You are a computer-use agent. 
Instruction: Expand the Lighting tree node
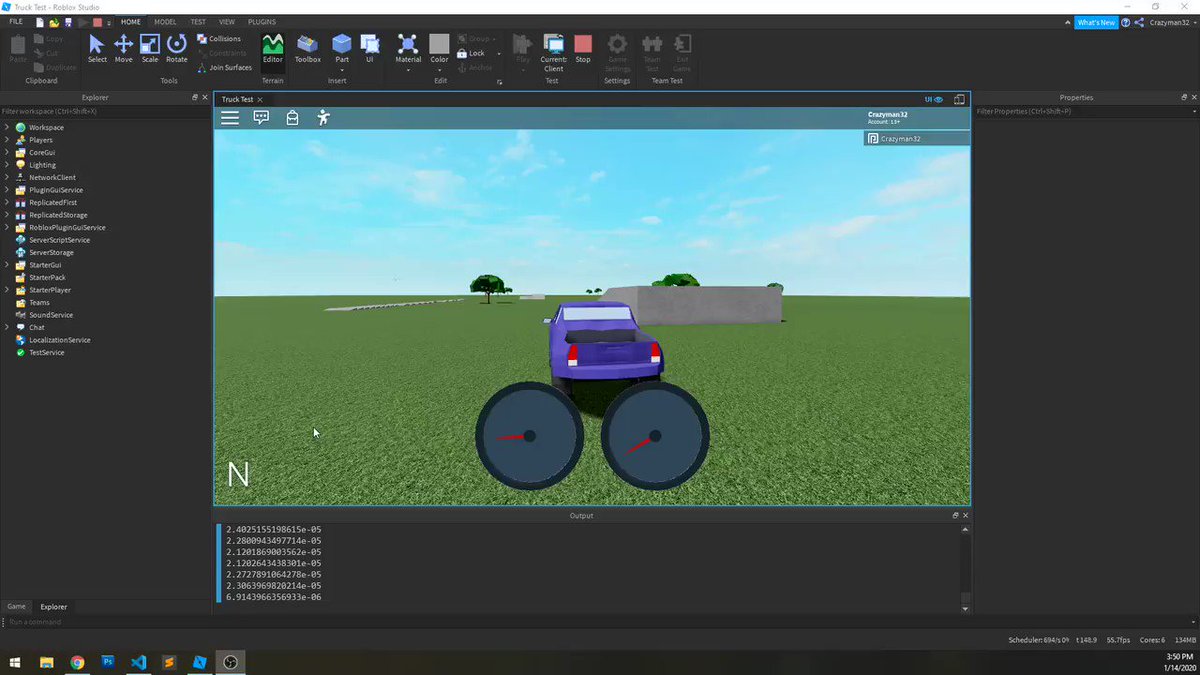tap(7, 165)
